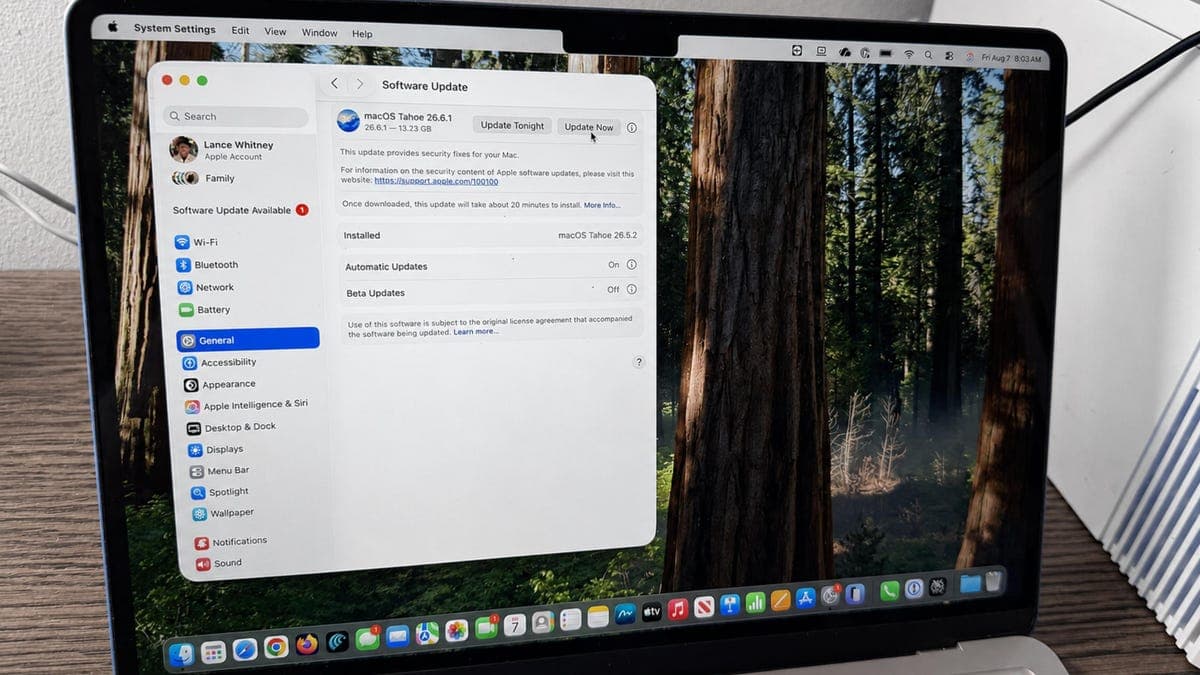Open Messages from the Dock
This screenshot has height=675, width=1200.
367,638
